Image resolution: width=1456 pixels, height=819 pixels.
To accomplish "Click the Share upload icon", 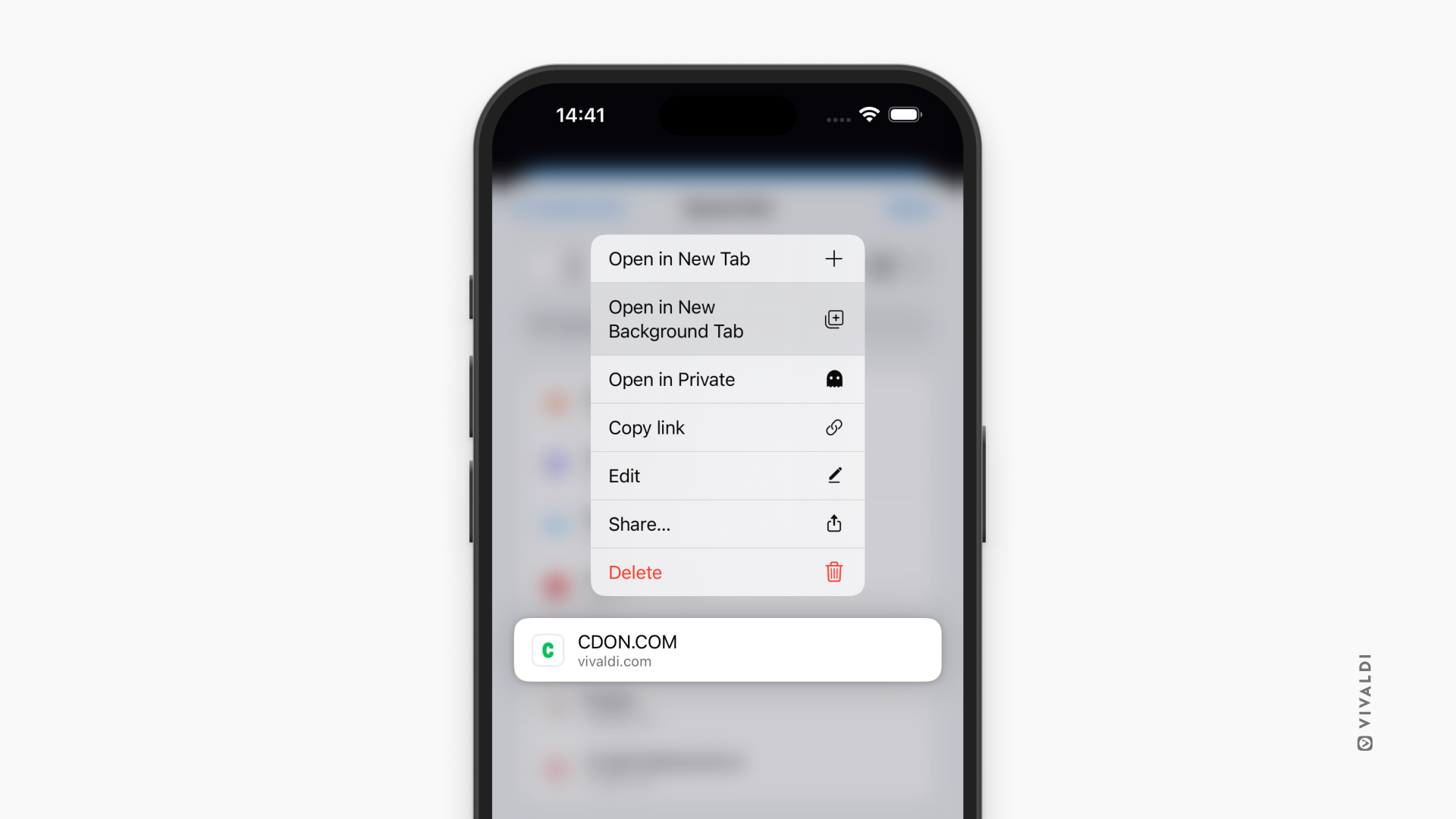I will click(x=833, y=523).
